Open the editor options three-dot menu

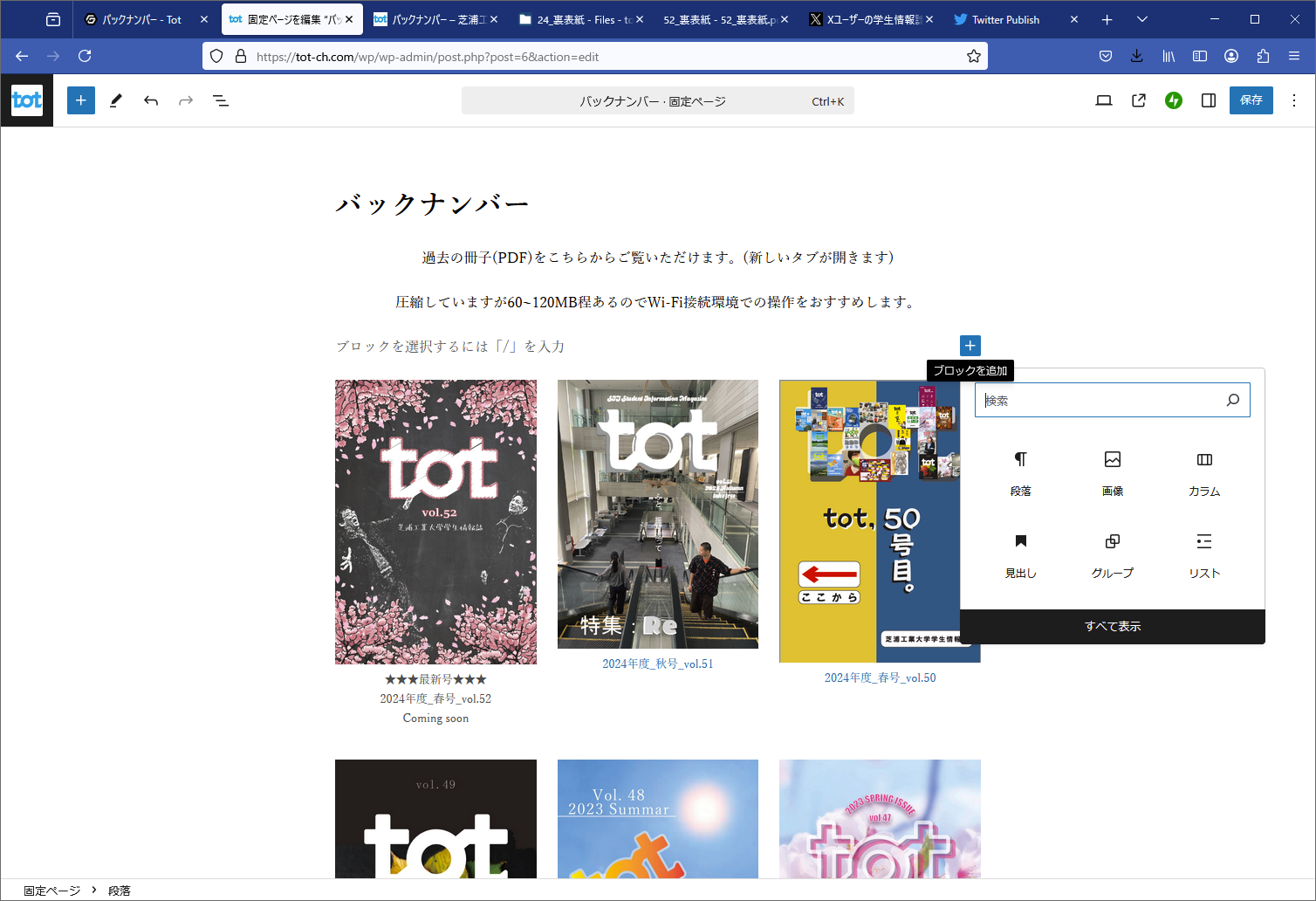tap(1294, 100)
